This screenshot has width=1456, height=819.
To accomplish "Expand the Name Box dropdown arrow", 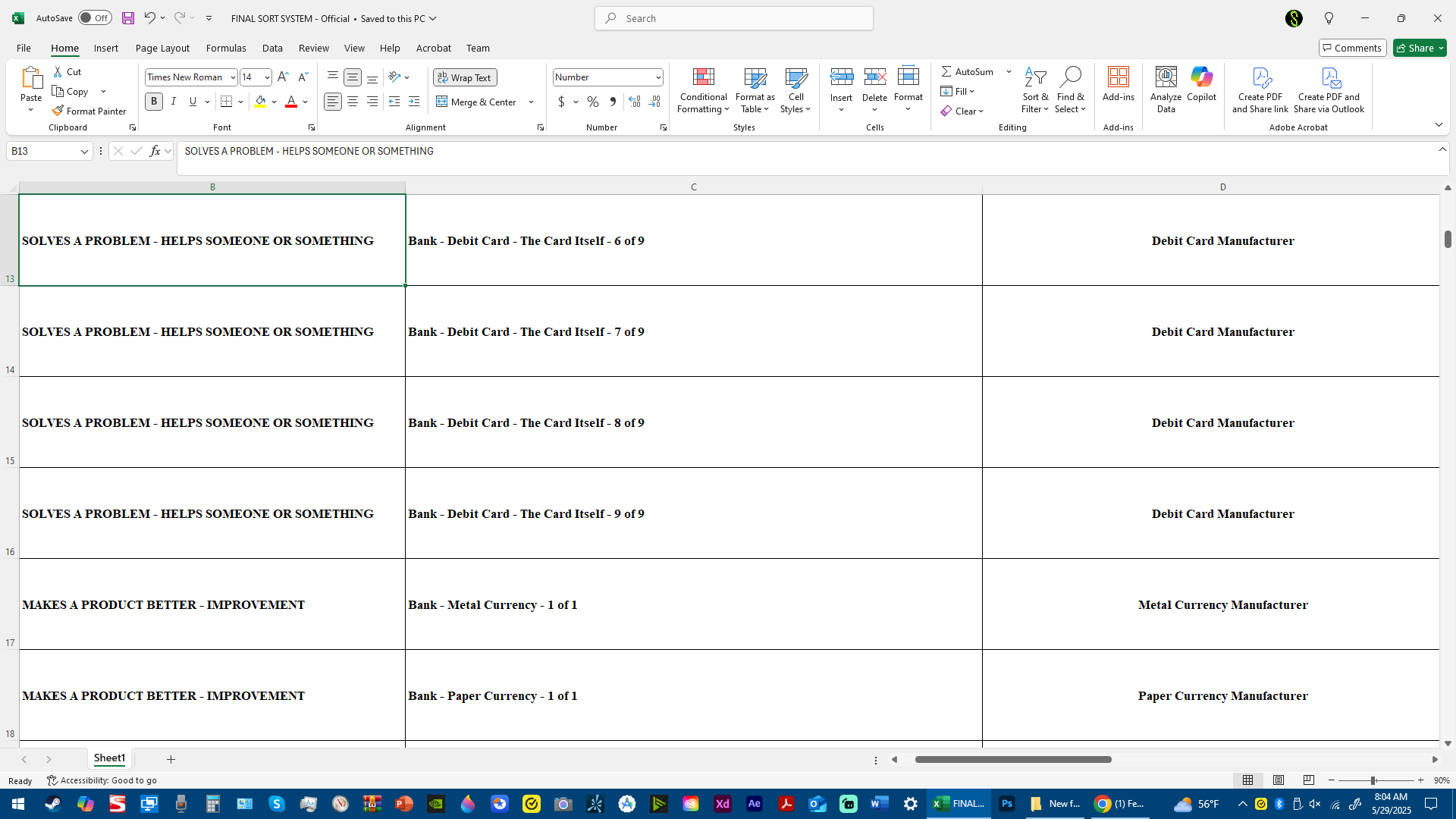I will [x=84, y=152].
